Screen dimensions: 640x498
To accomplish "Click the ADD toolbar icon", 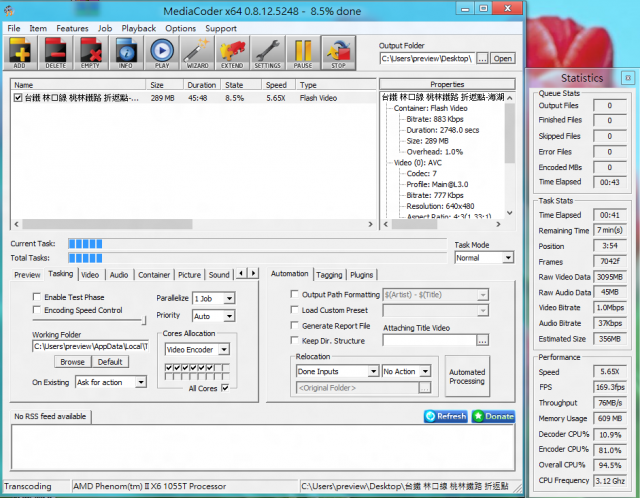I will [x=20, y=51].
